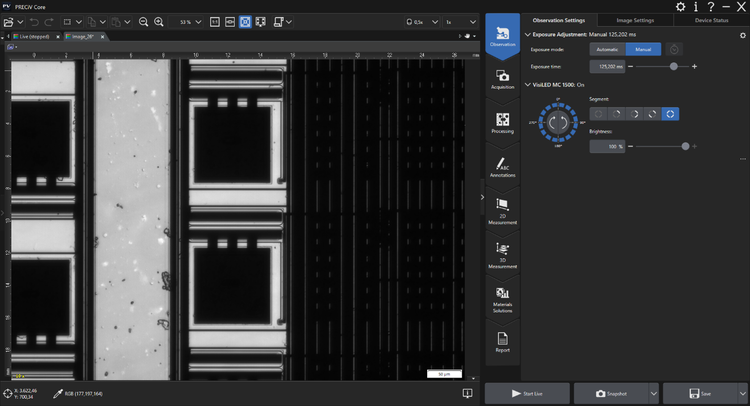Click the zoom out magnifier icon

pos(143,21)
